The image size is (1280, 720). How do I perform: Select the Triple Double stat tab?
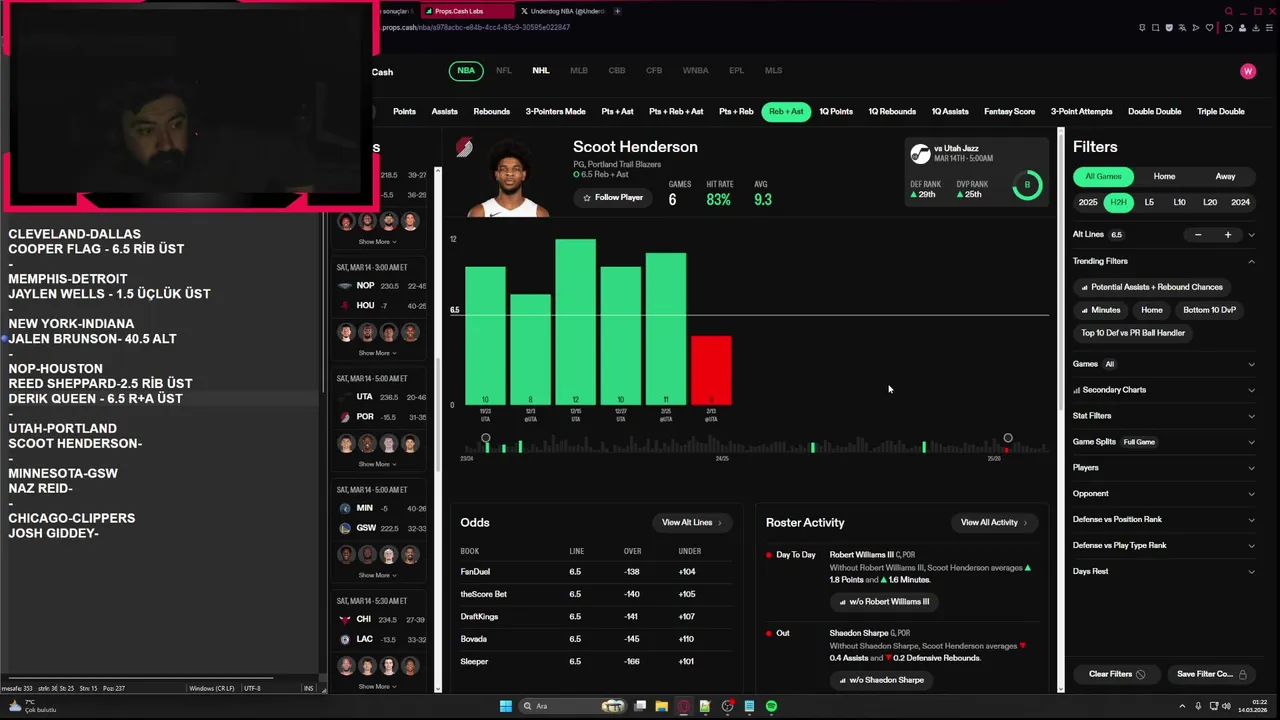click(x=1221, y=112)
